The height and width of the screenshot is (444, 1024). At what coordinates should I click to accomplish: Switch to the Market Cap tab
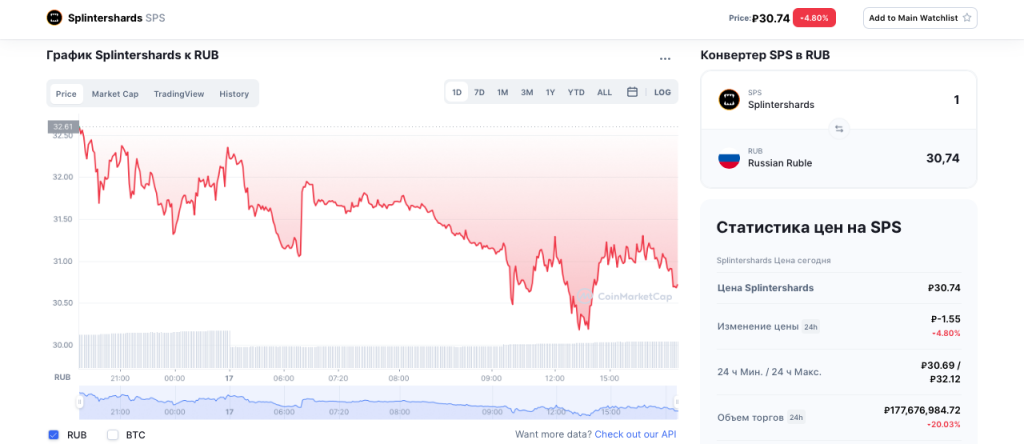pos(115,94)
